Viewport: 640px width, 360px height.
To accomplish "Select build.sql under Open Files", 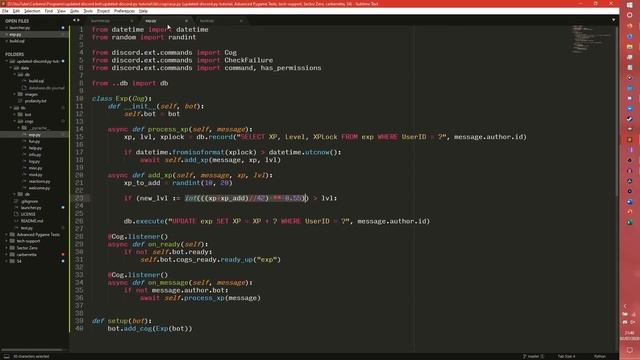I will click(17, 41).
